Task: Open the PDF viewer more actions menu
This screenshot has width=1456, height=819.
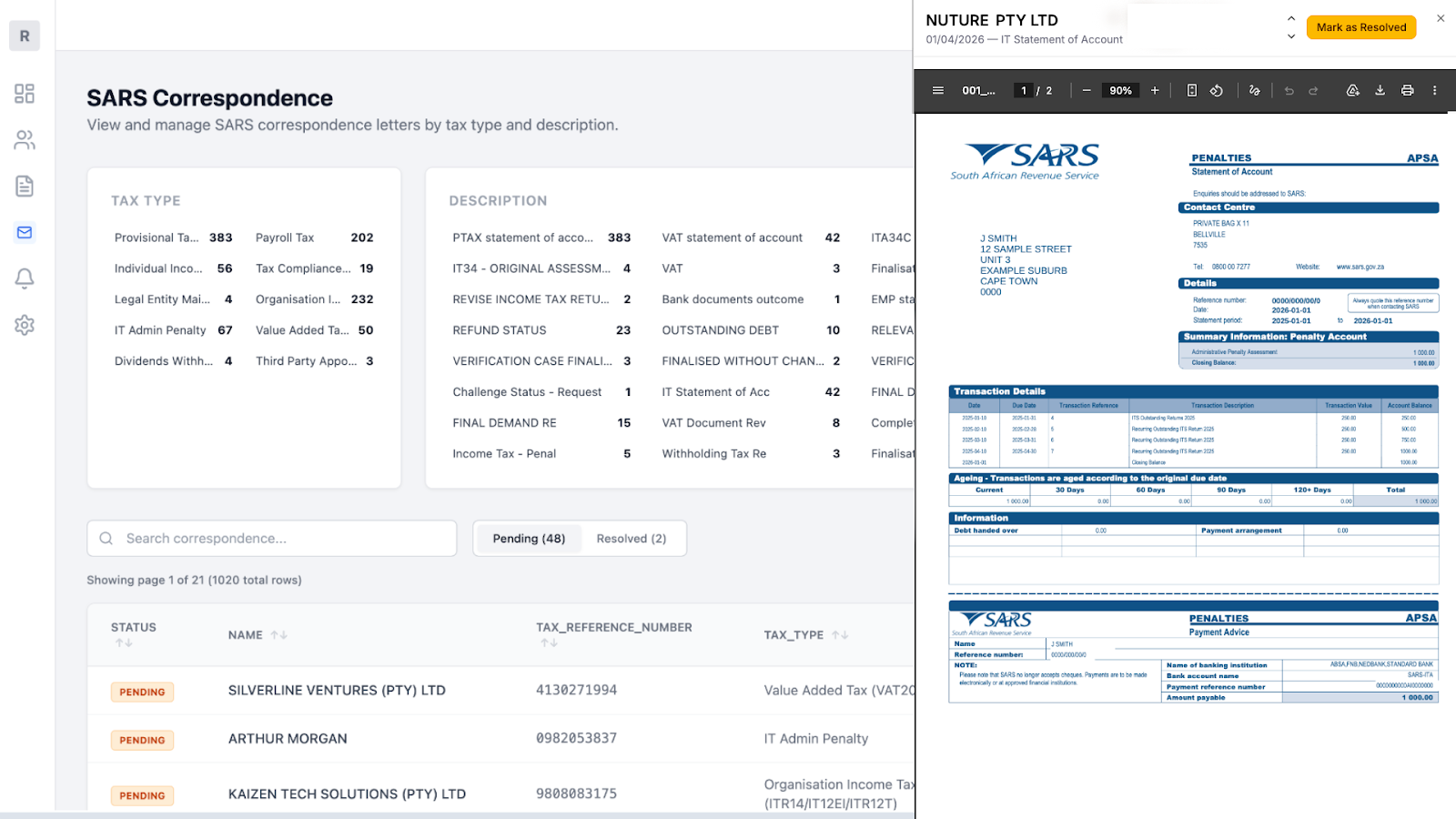Action: (1434, 90)
